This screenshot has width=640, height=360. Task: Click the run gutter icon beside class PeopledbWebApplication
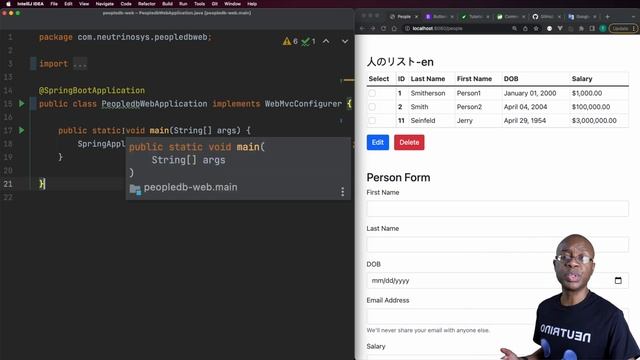point(22,104)
